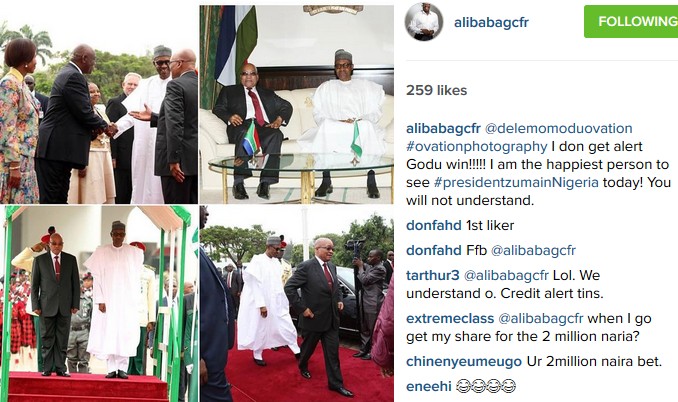Click @alibabagcfr mention in the Ffb comment
This screenshot has height=402, width=678.
tap(533, 250)
